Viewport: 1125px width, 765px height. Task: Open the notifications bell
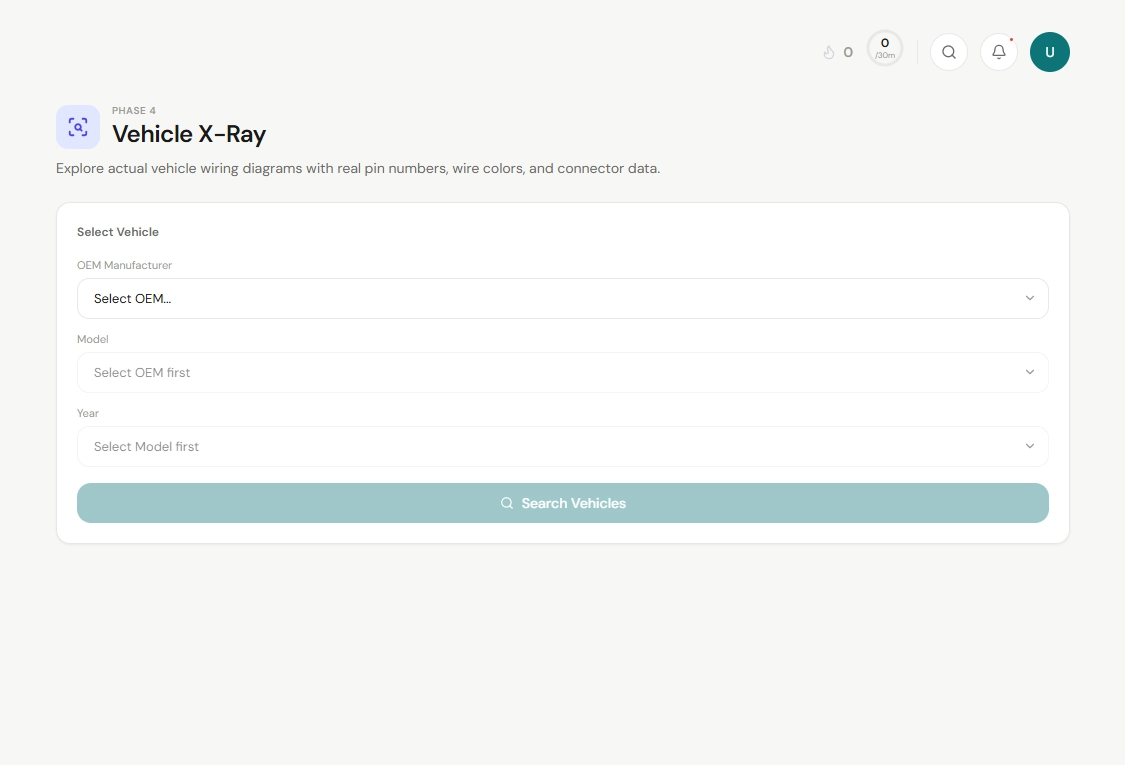tap(998, 52)
